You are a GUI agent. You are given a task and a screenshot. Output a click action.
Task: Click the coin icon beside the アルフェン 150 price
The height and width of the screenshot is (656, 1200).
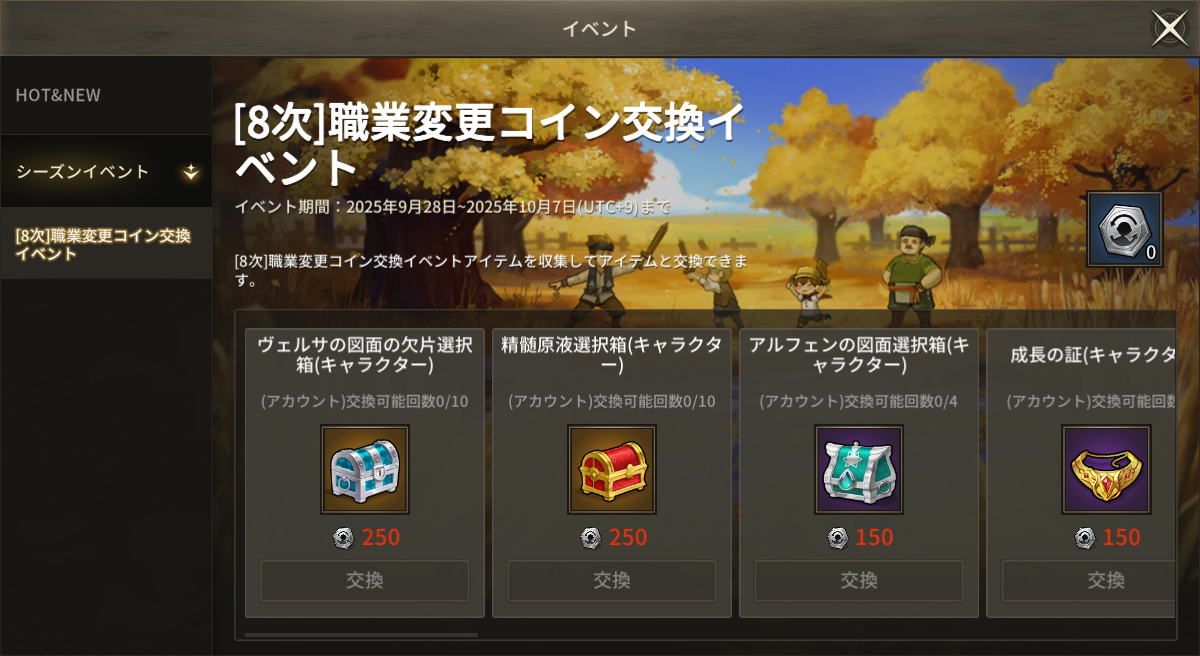pos(838,538)
